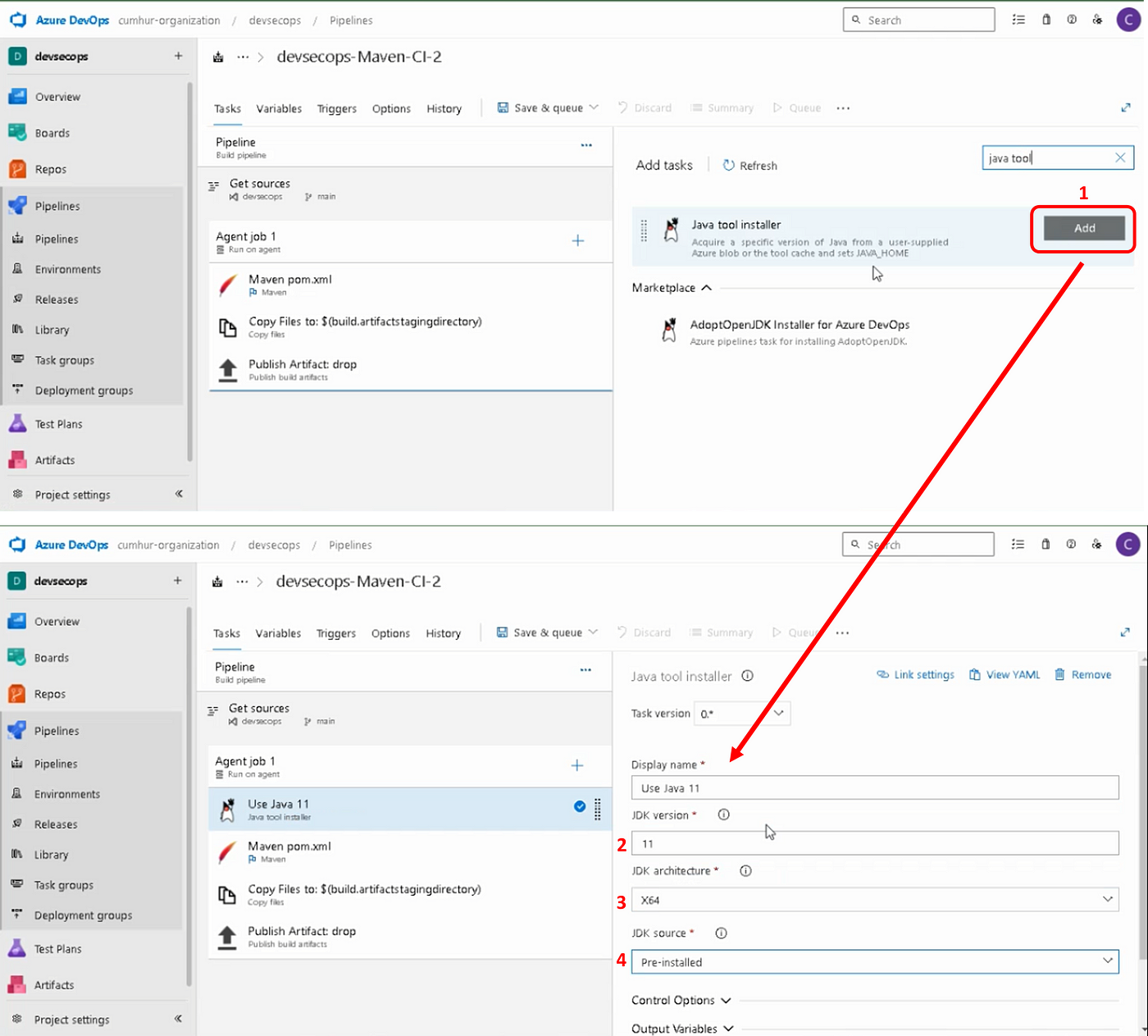Open Pipeline more options in the upper window
Screen dimensions: 1148x1036
(x=586, y=145)
